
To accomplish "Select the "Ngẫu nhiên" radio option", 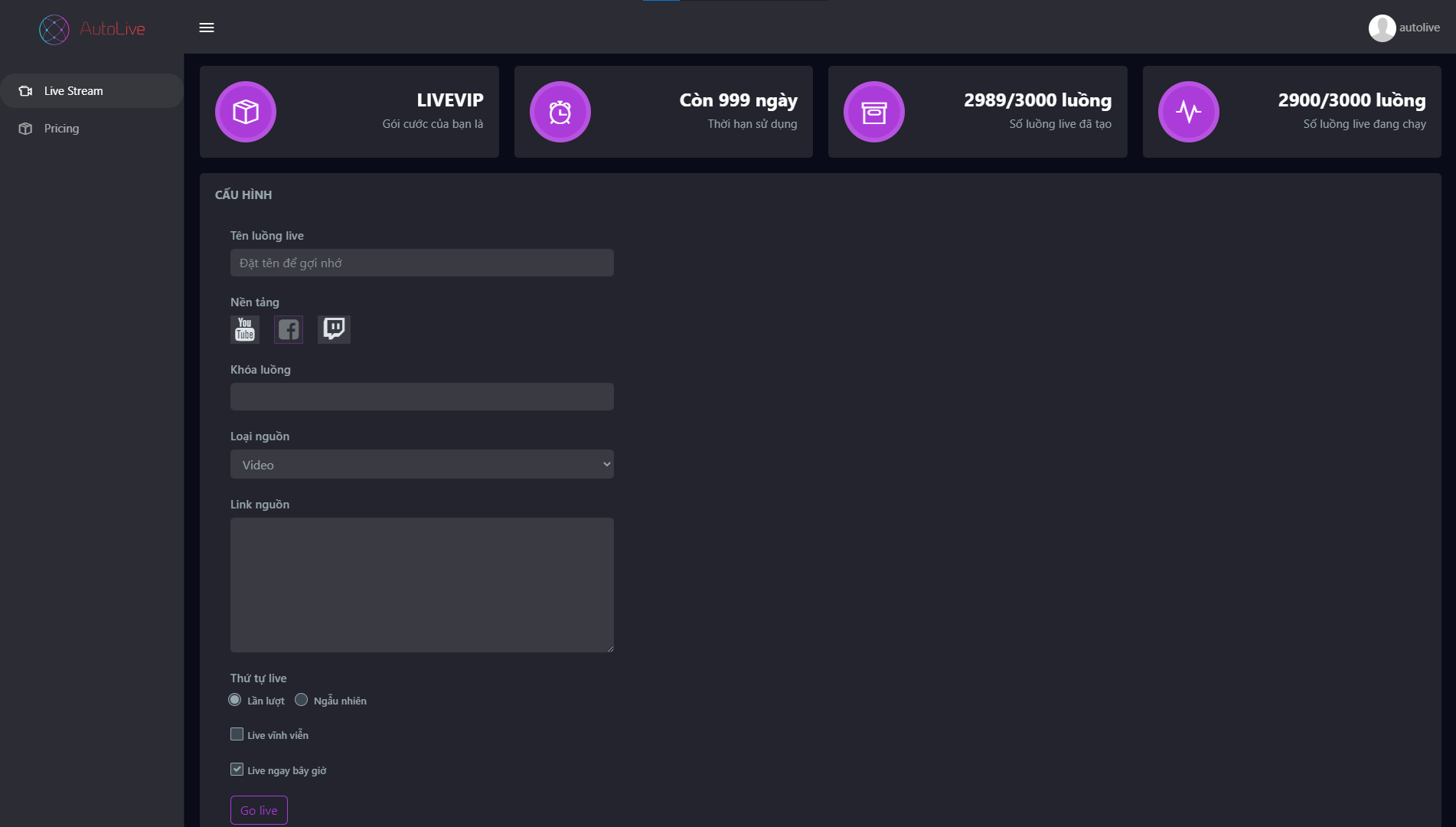I will pos(302,700).
